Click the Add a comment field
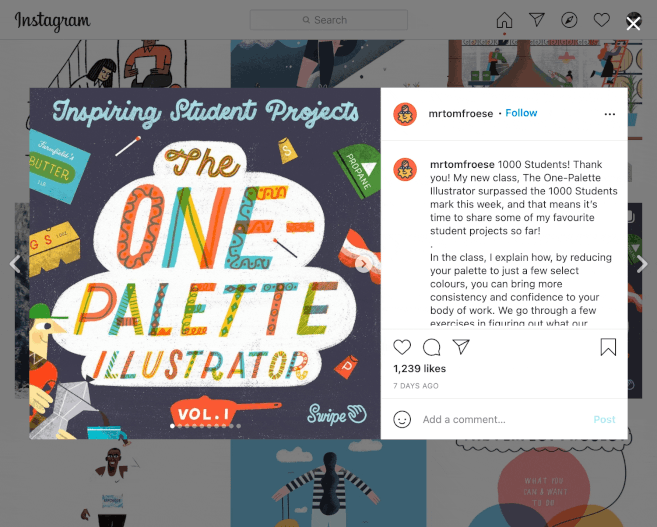 pyautogui.click(x=503, y=419)
